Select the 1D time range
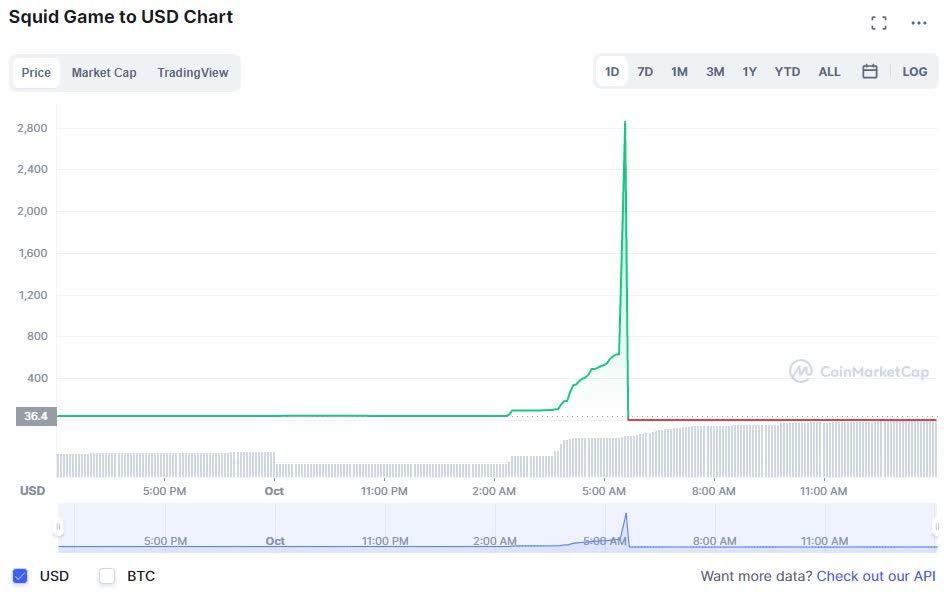This screenshot has height=598, width=950. click(x=612, y=71)
